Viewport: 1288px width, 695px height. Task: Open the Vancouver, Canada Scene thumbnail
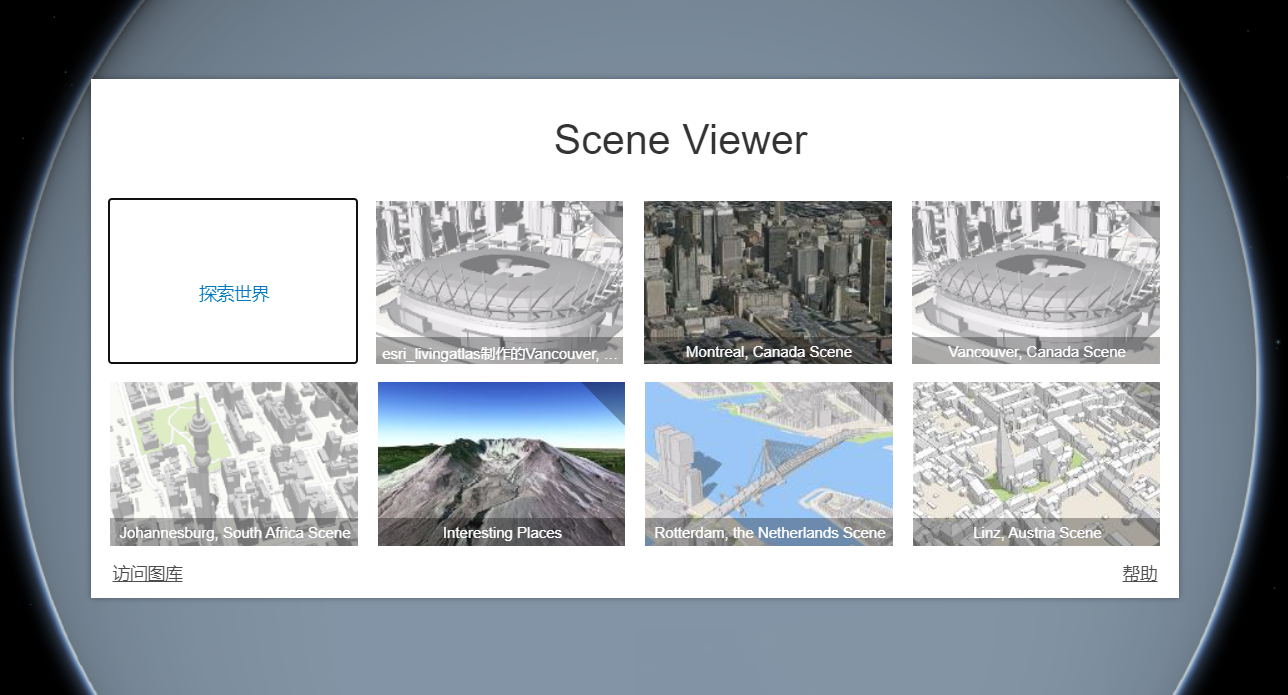pos(1036,282)
